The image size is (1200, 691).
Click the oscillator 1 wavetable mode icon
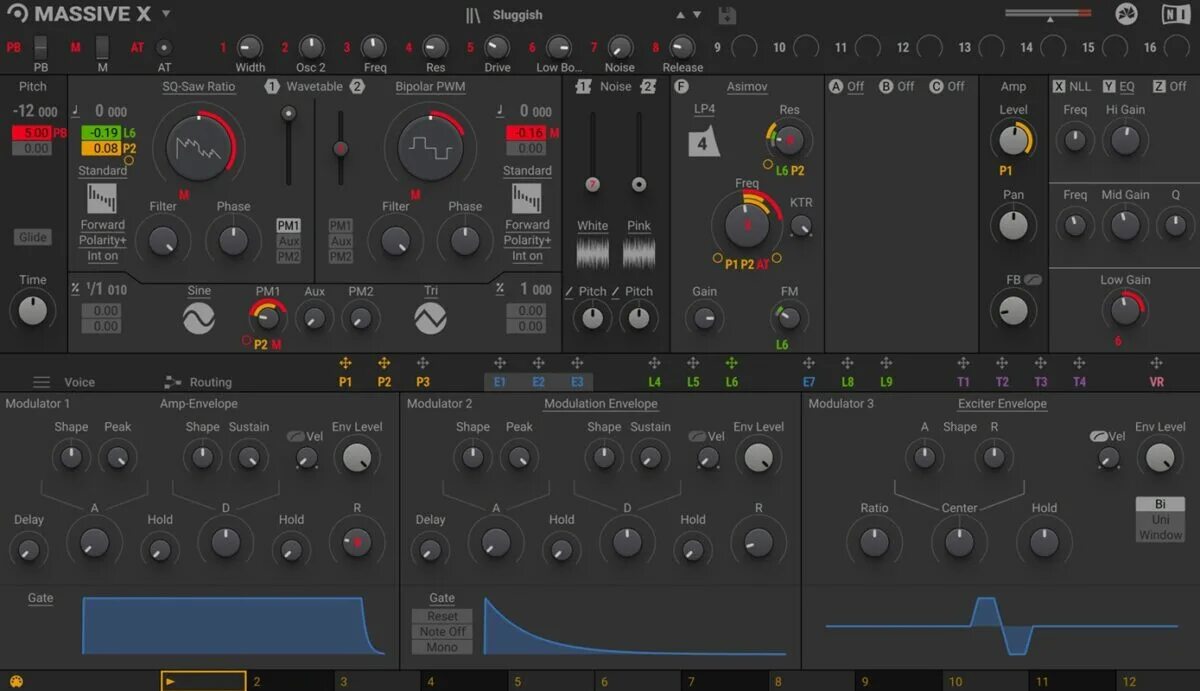click(101, 197)
